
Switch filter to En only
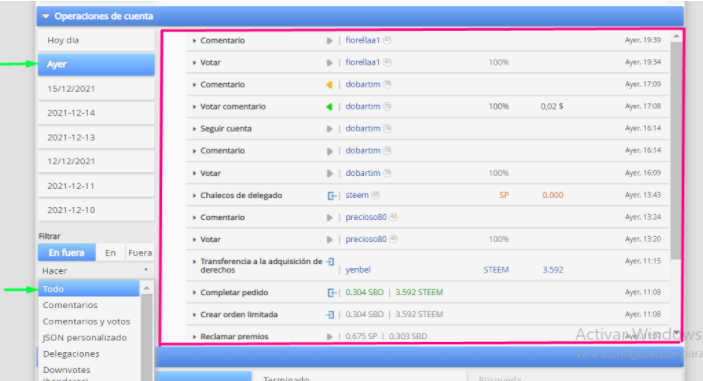[110, 253]
